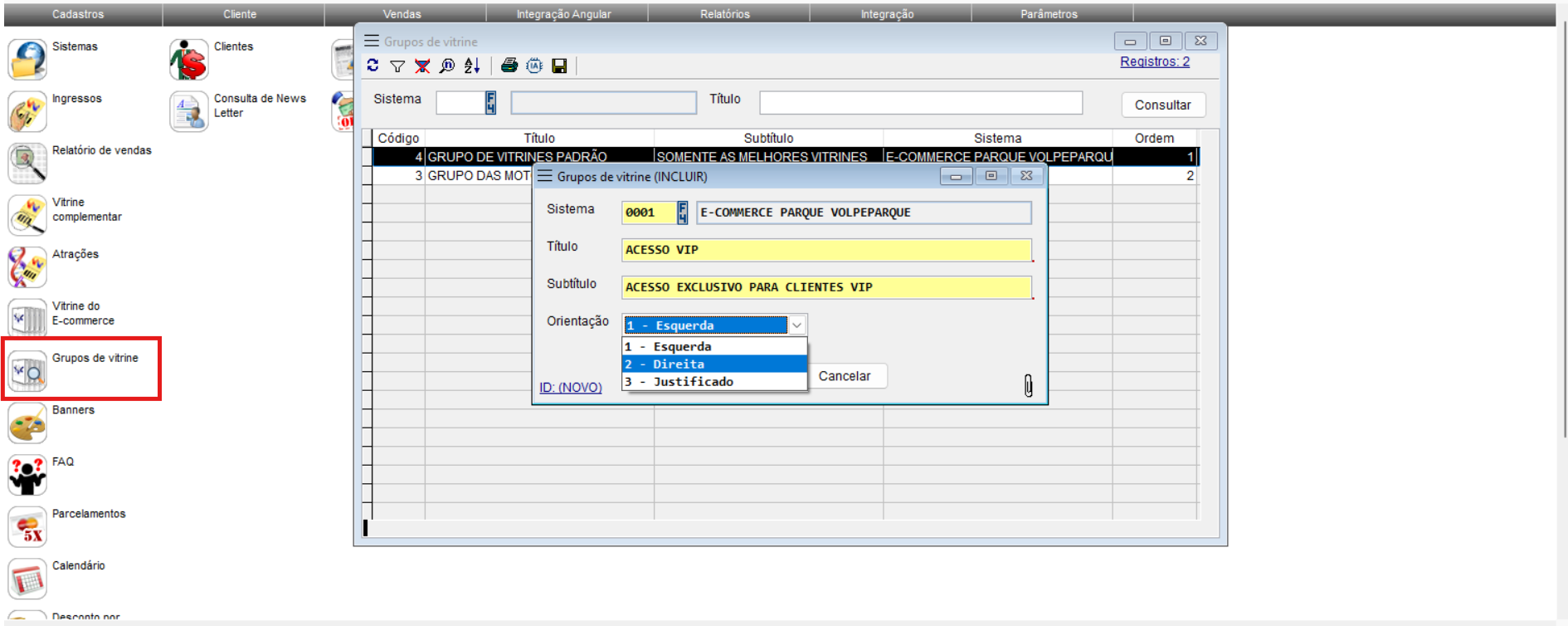1568x626 pixels.
Task: Click the refresh icon in the toolbar
Action: click(373, 66)
